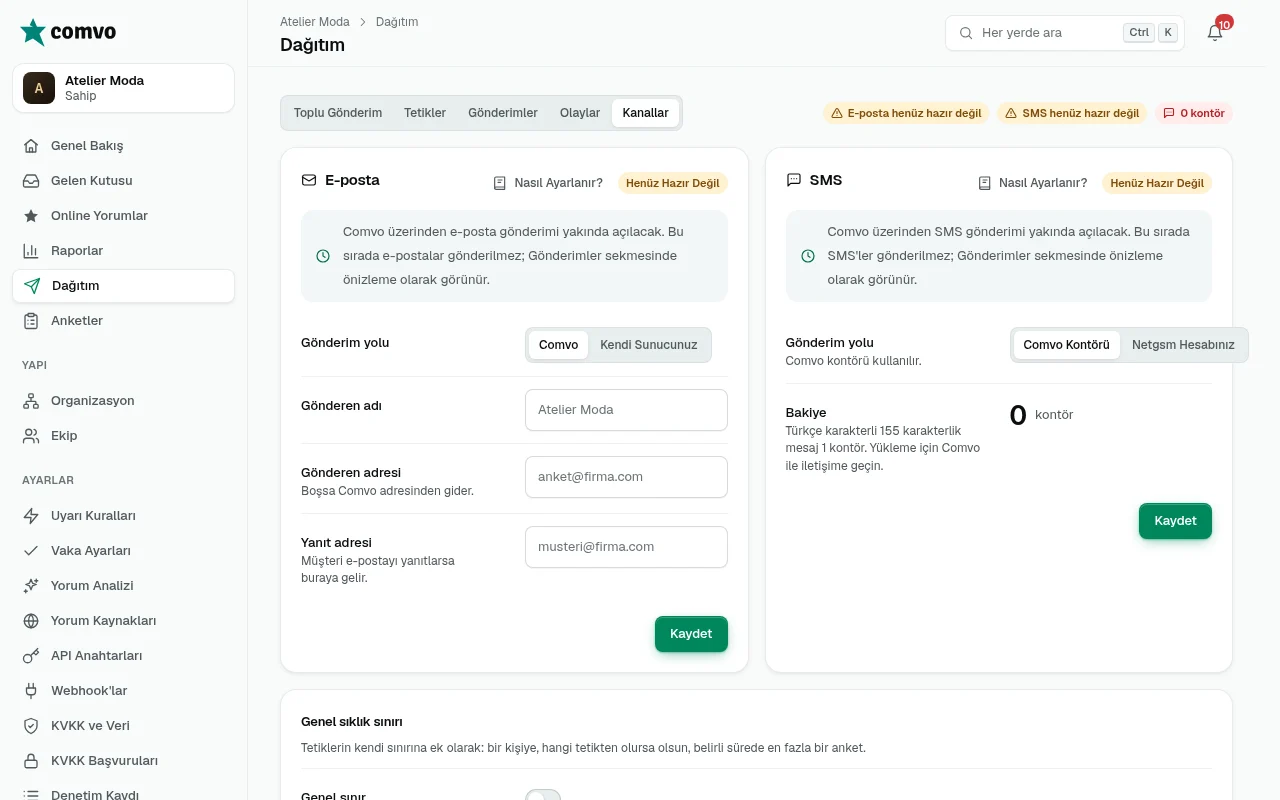The width and height of the screenshot is (1280, 800).
Task: Click the Yorum Analizi sparkle icon
Action: (x=31, y=586)
